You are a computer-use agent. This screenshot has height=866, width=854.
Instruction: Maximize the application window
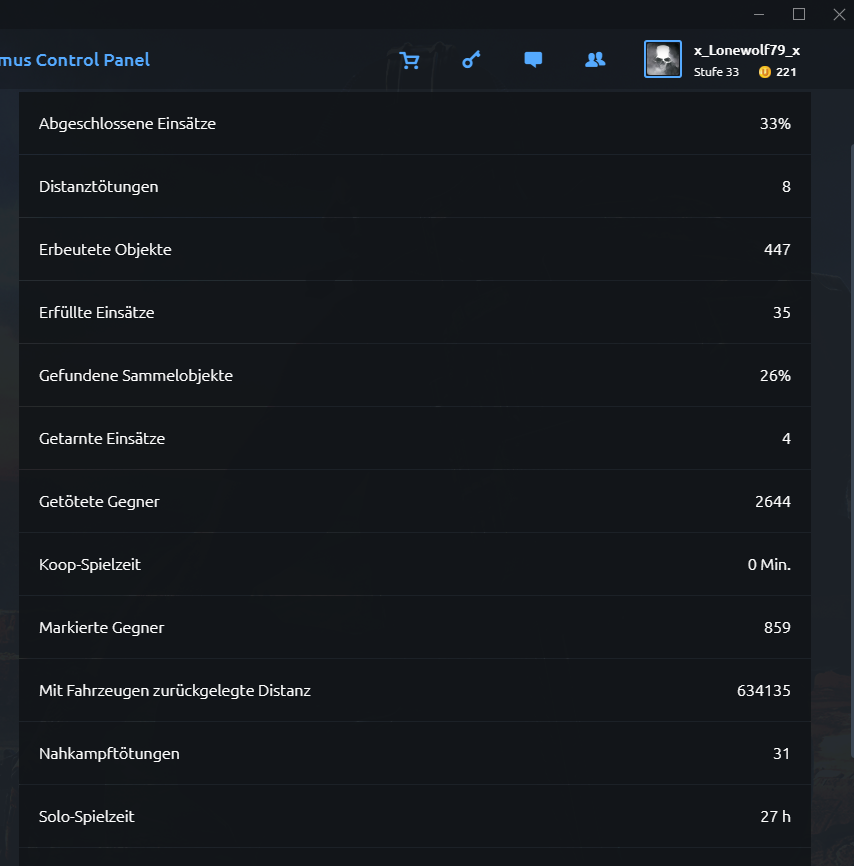[799, 14]
